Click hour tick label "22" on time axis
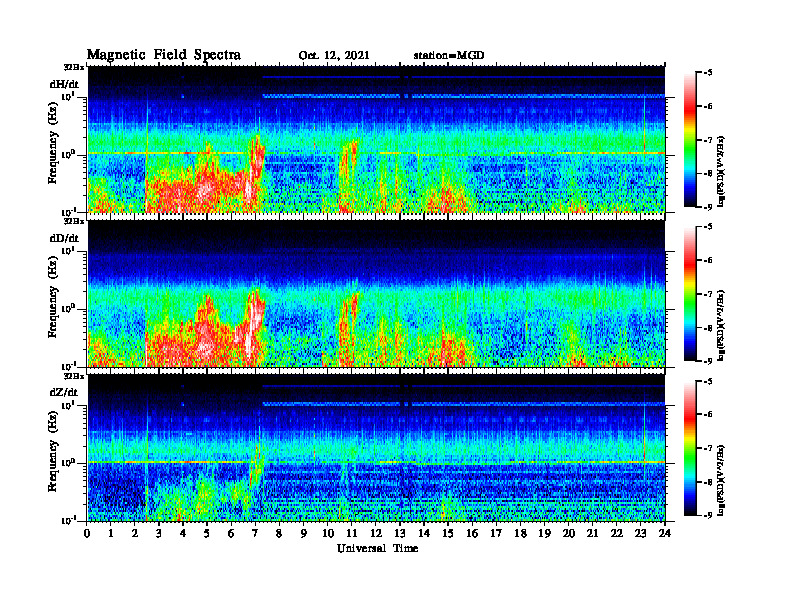Screen dimensions: 792x612 click(x=616, y=534)
